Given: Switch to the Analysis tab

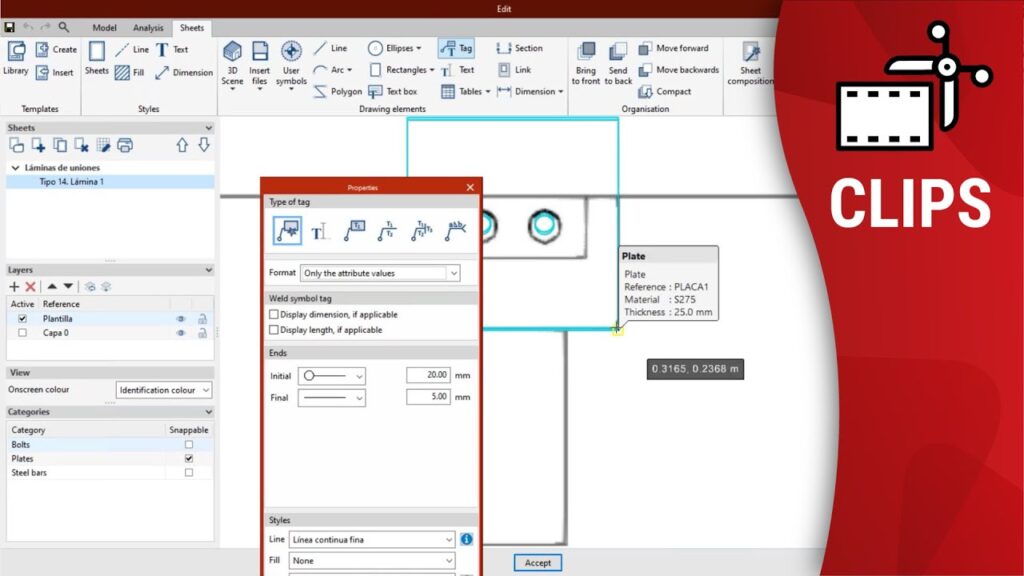Looking at the screenshot, I should click(x=148, y=28).
